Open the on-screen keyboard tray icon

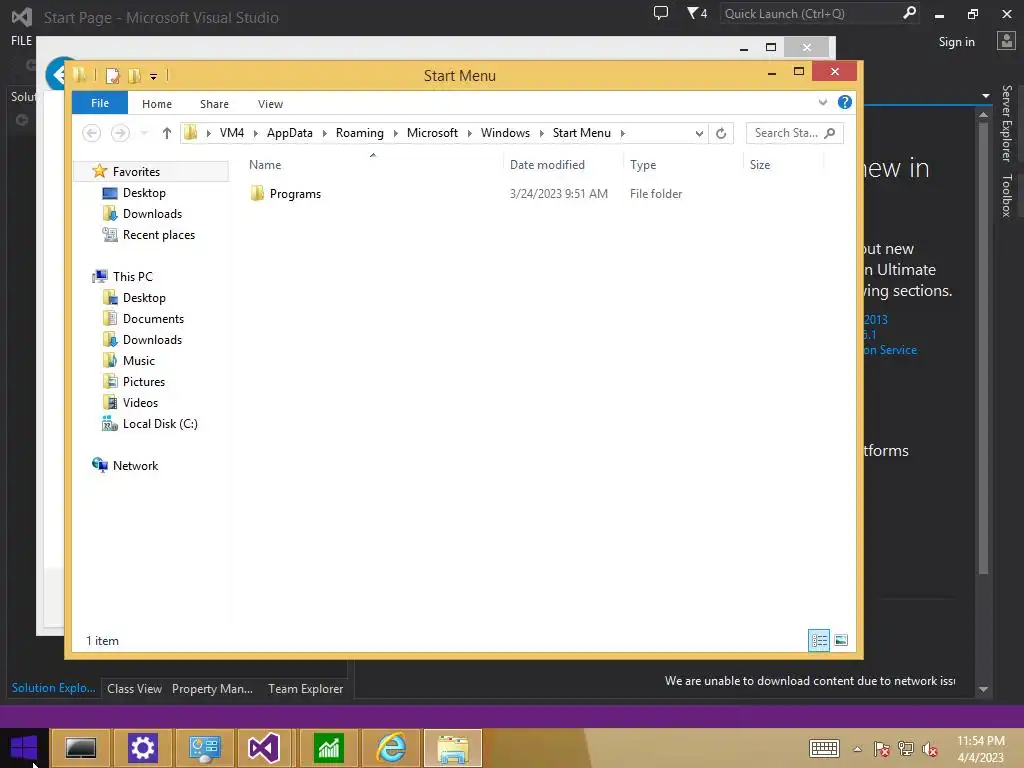coord(824,748)
